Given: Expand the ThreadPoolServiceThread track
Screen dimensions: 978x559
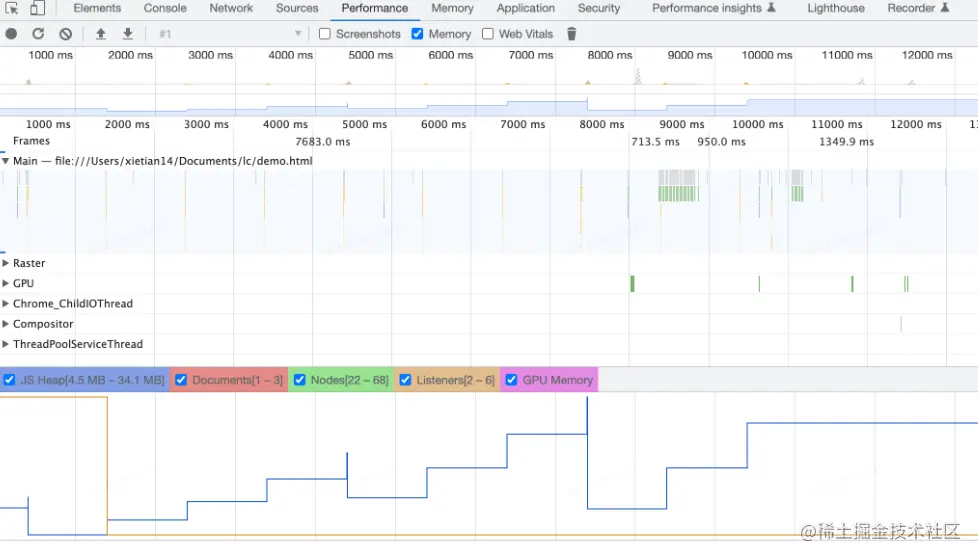Looking at the screenshot, I should (x=6, y=344).
